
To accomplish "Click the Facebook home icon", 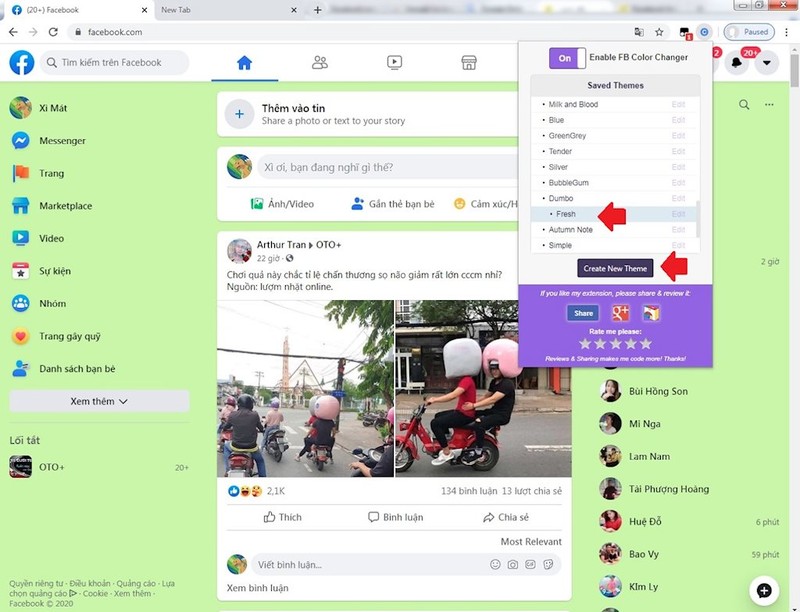I will 20,62.
